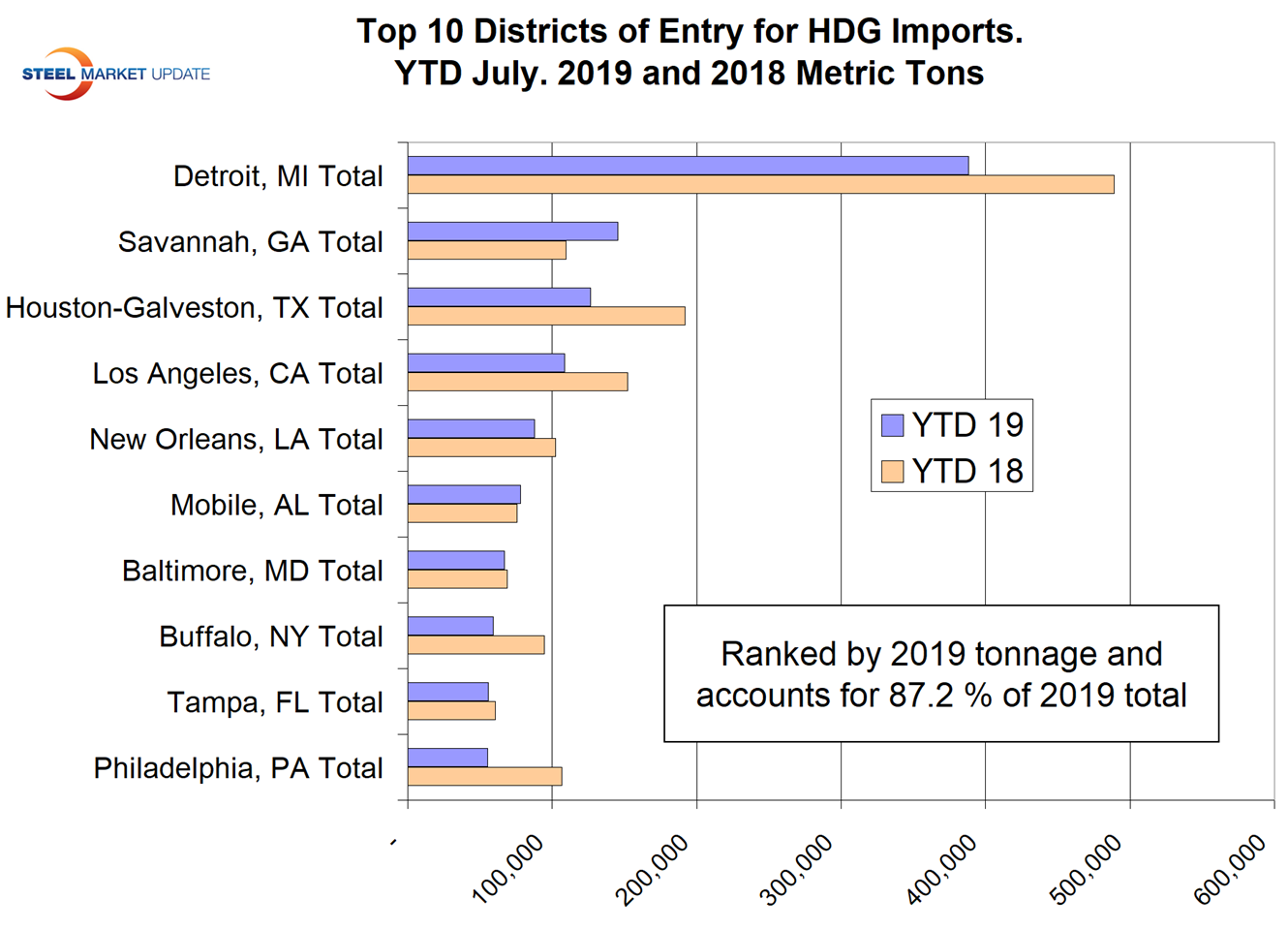Click the YTD 19 purple legend swatch
This screenshot has width=1288, height=930.
coord(892,424)
